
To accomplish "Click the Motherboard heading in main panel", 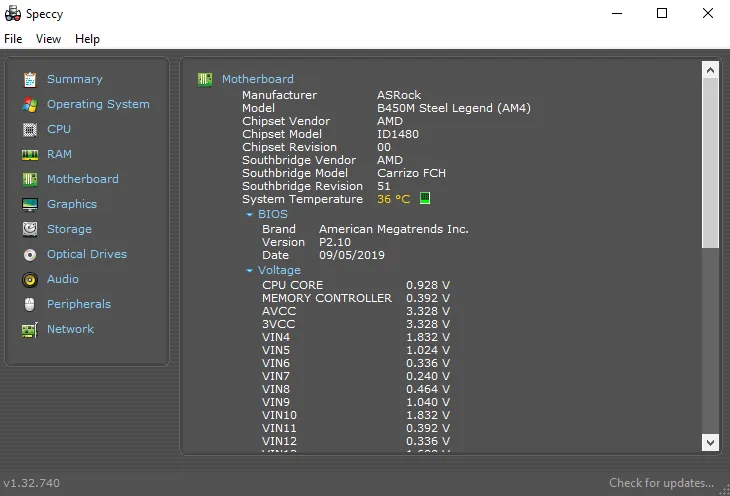I will pyautogui.click(x=257, y=79).
